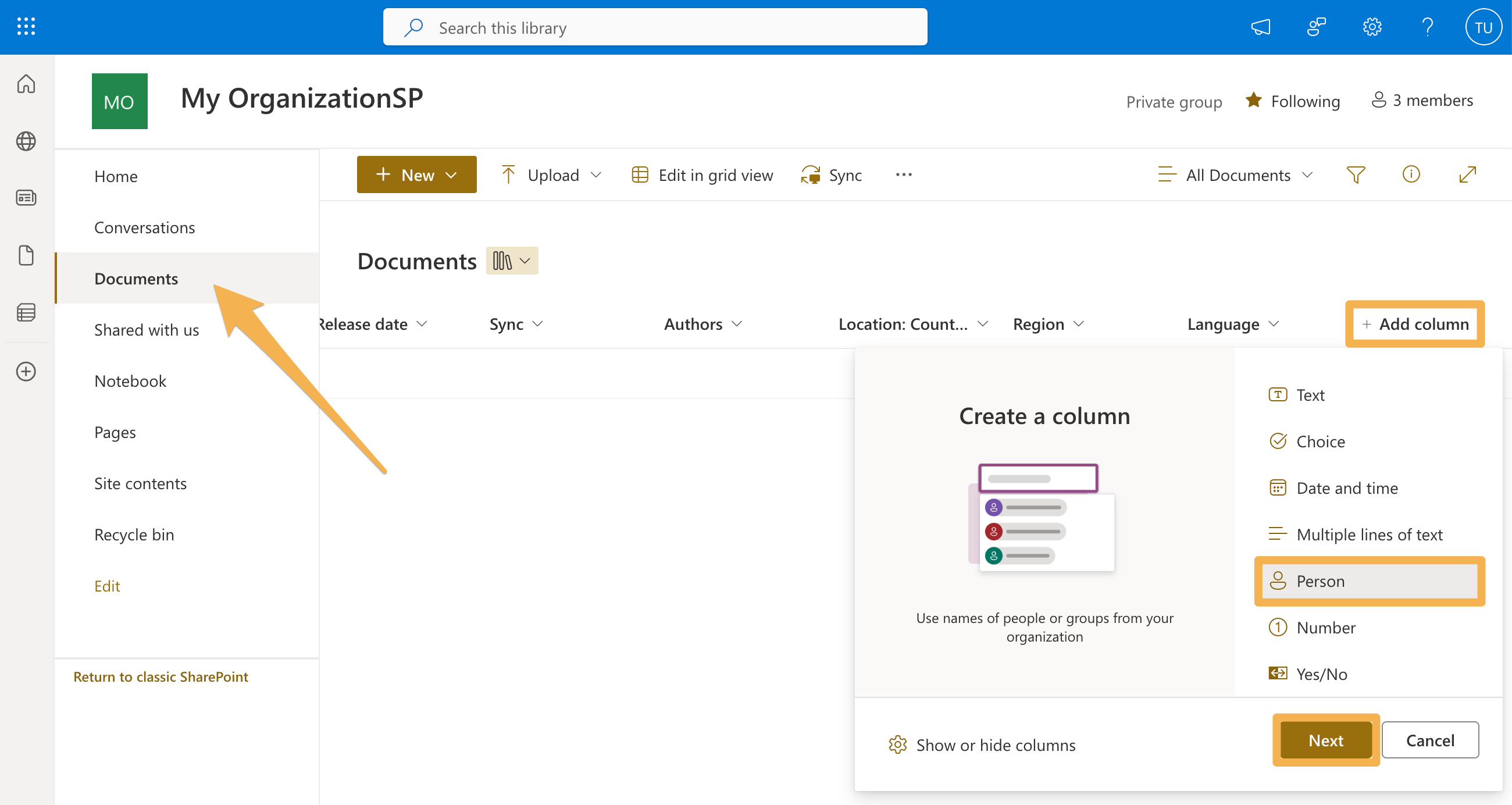Click the Next button

1326,740
